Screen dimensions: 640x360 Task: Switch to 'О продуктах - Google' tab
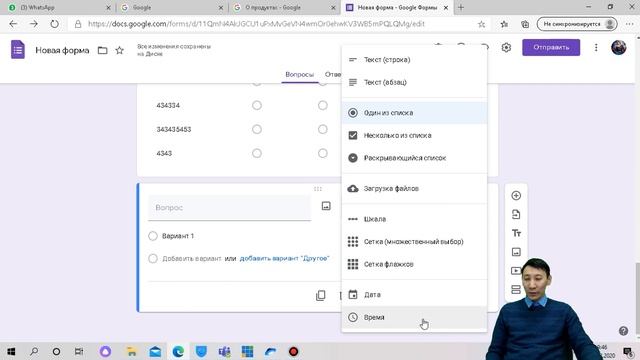click(x=284, y=7)
